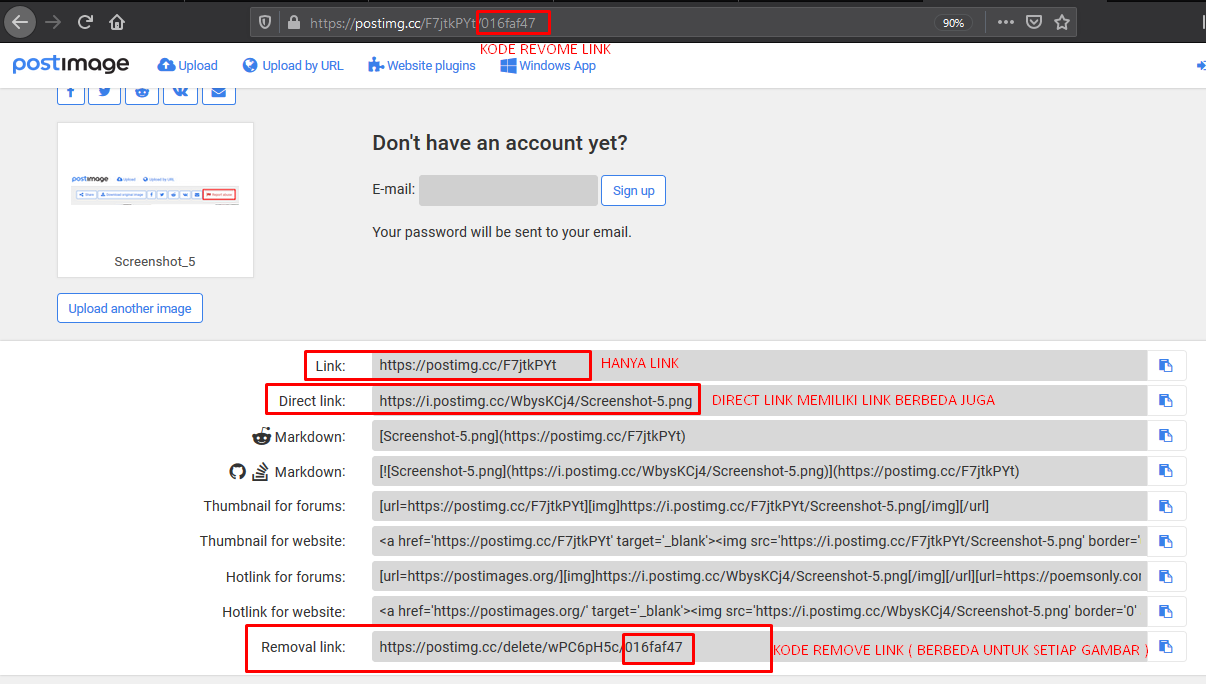Image resolution: width=1206 pixels, height=684 pixels.
Task: Open the tracking protection shield icon
Action: pos(265,22)
